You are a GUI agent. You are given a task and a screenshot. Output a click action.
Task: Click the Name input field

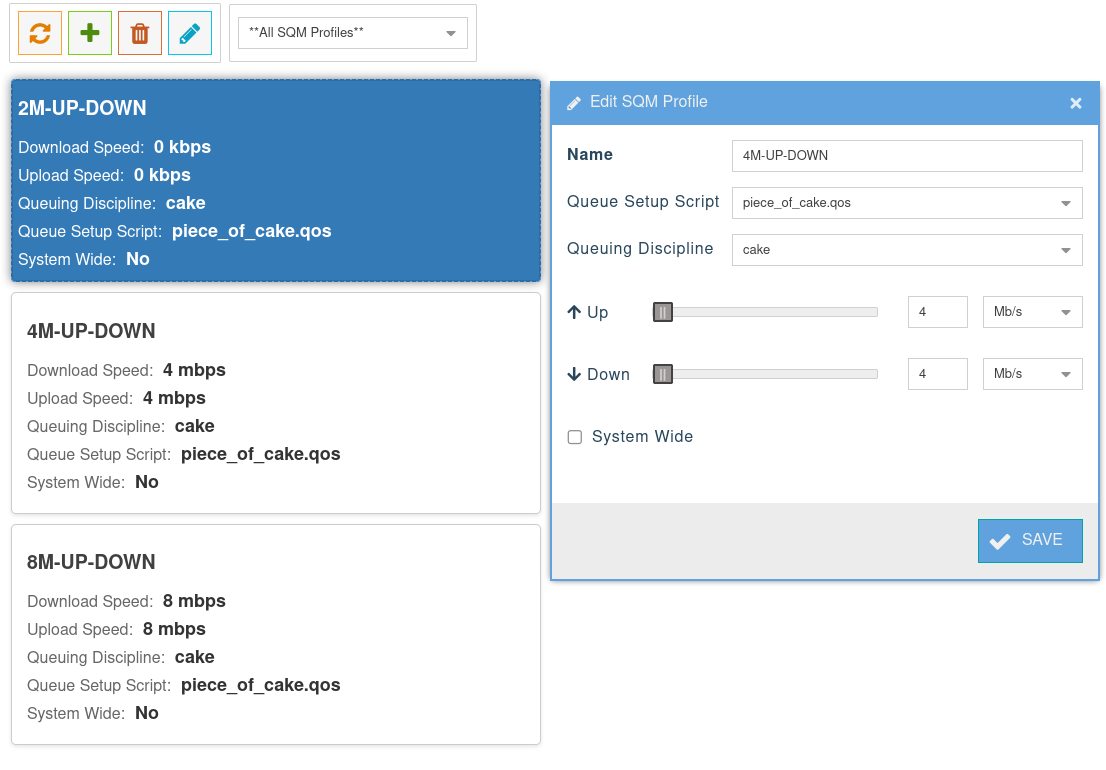[906, 156]
